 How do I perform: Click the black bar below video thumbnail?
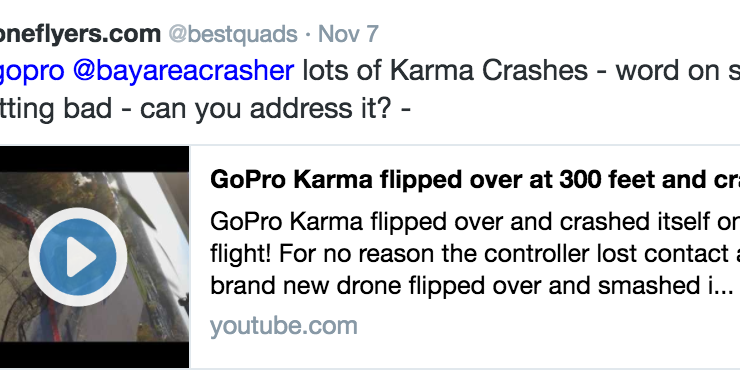coord(94,355)
